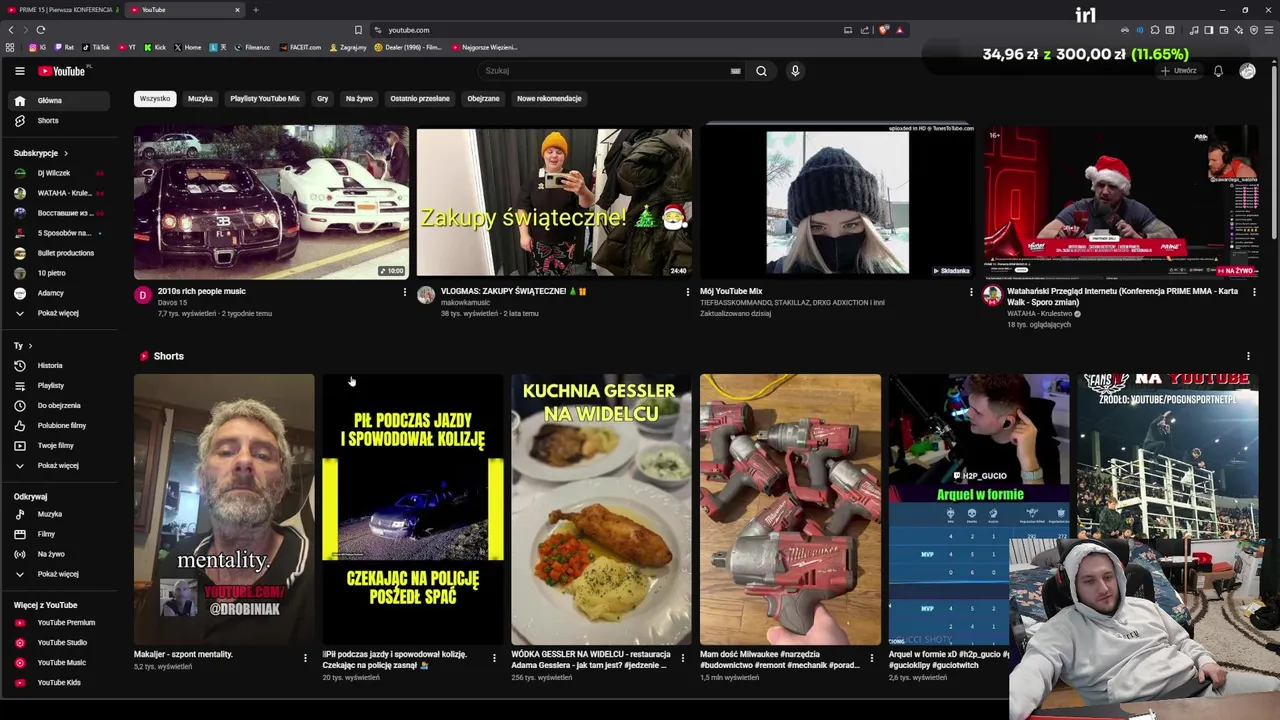Viewport: 1280px width, 720px height.
Task: Open YouTube Kids in the sidebar
Action: tap(59, 682)
